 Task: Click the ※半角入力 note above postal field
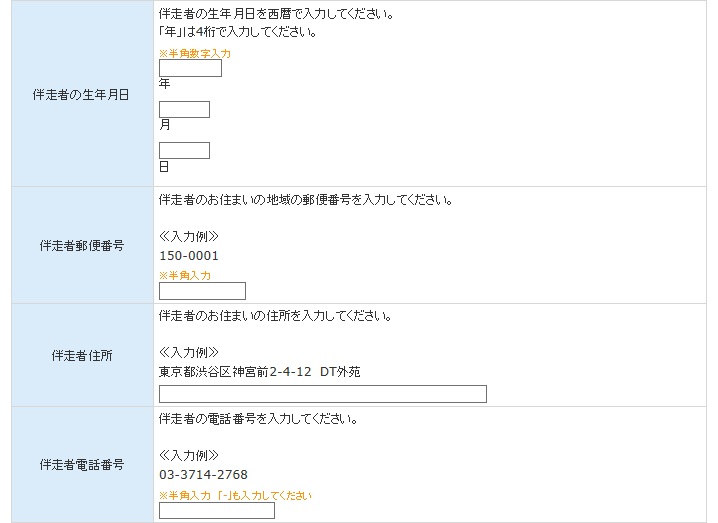coord(185,275)
